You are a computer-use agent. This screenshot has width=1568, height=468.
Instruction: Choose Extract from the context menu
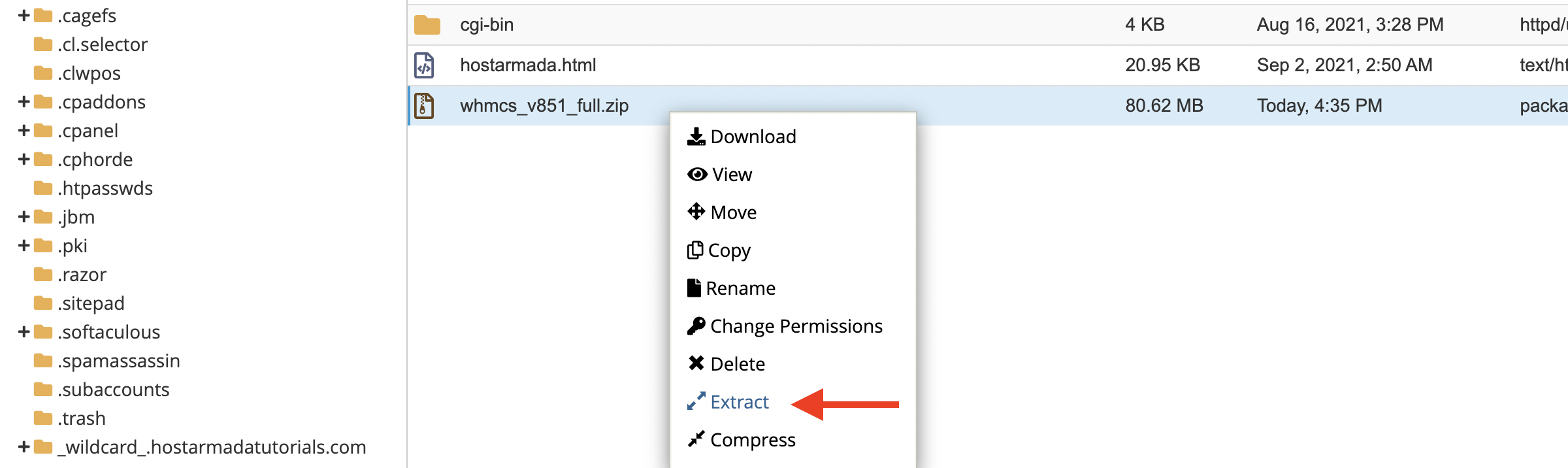tap(739, 402)
